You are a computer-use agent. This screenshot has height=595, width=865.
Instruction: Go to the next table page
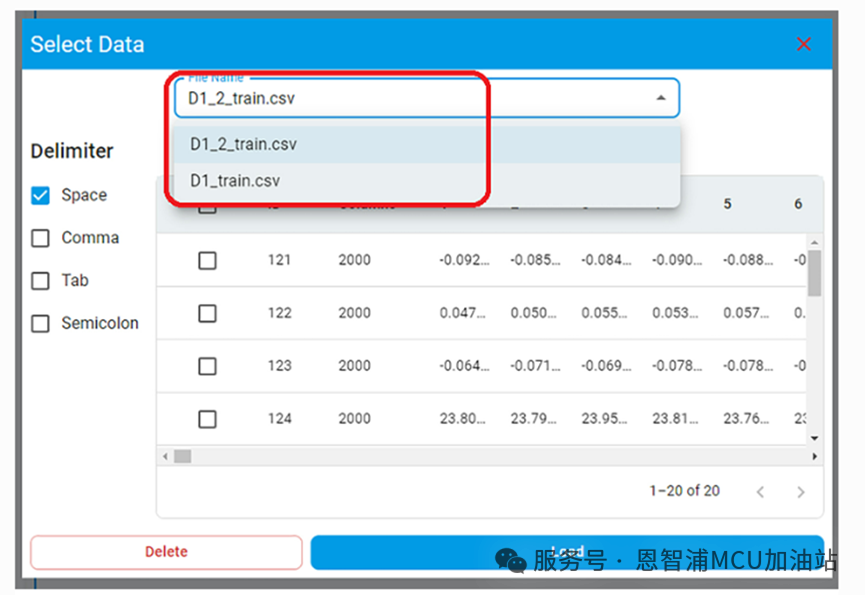point(800,492)
